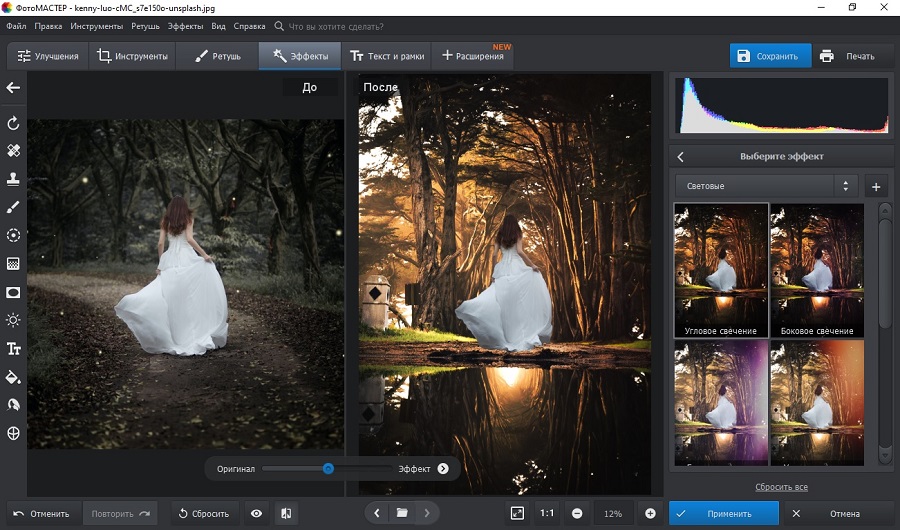This screenshot has height=530, width=900.
Task: Select the portrait retouch head tool
Action: click(13, 405)
